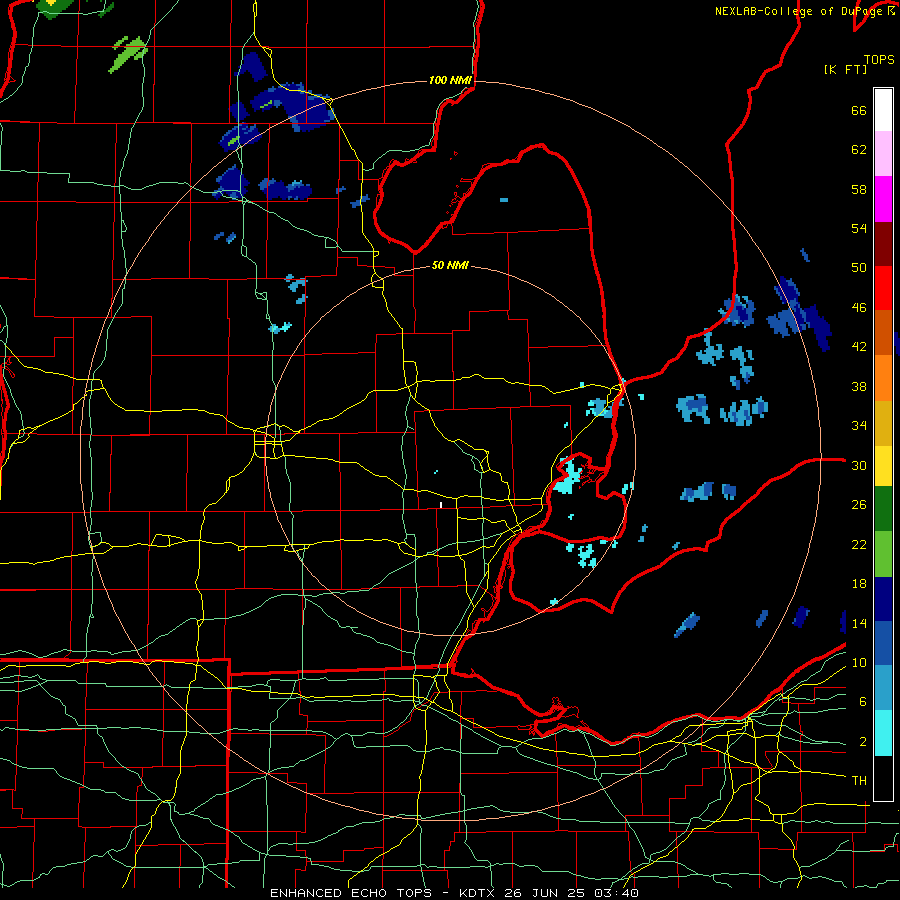Click the TH threshold label
Screen dimensions: 900x900
point(859,780)
